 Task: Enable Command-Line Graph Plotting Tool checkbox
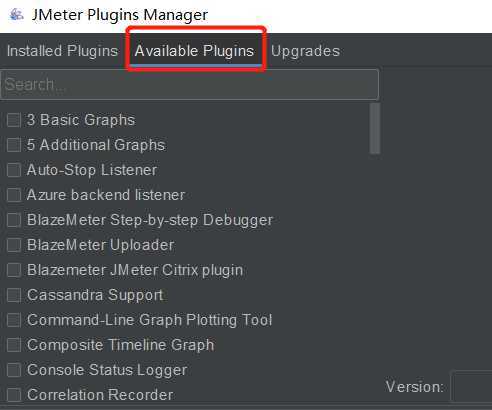coord(14,320)
